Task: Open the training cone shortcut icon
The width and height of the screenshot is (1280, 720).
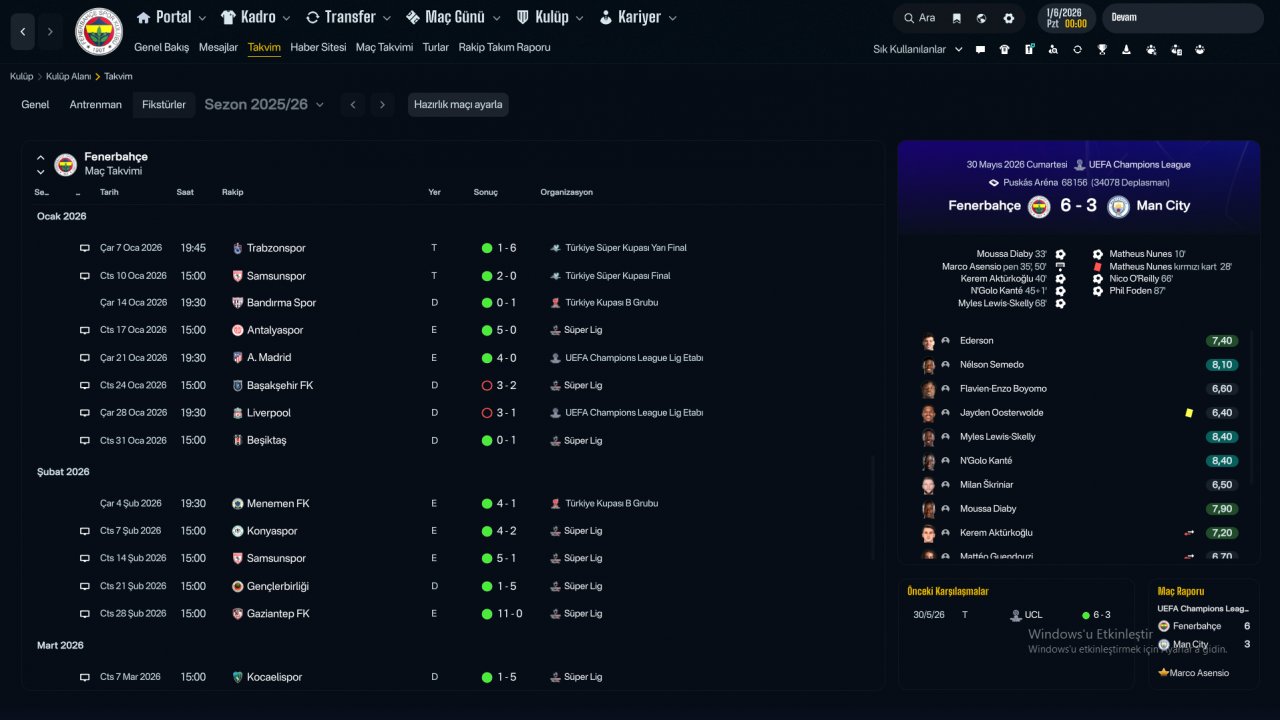Action: click(x=1126, y=49)
